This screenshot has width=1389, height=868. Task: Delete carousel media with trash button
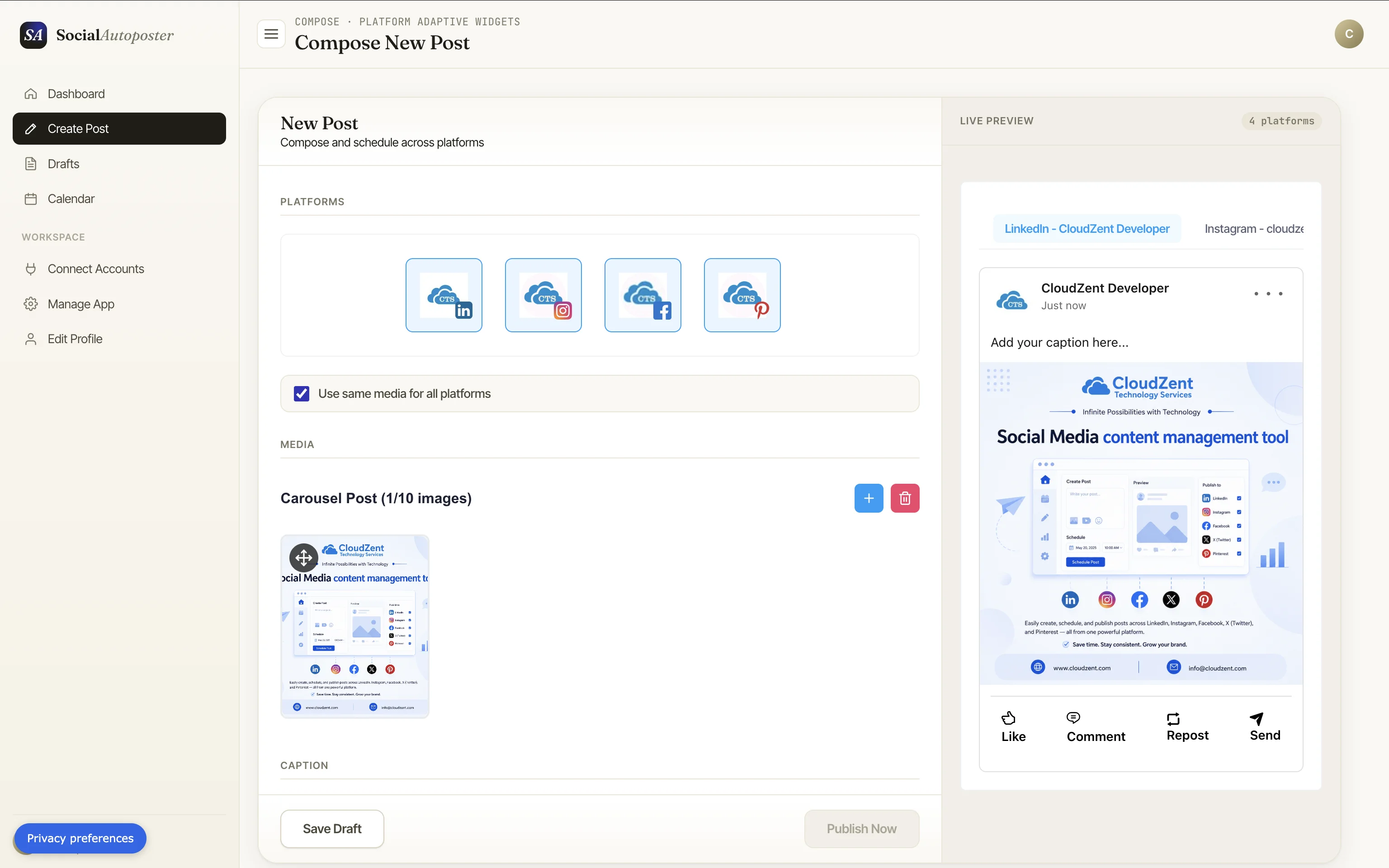coord(905,498)
